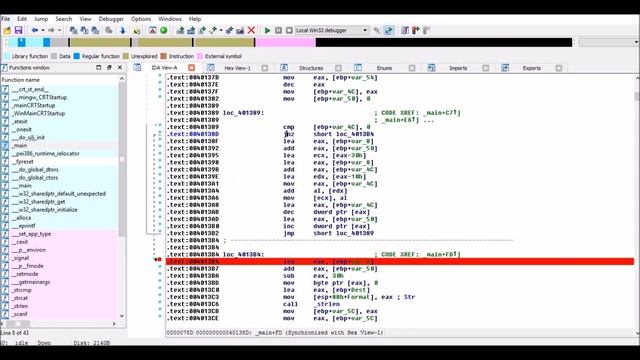The image size is (640, 360).
Task: Close the Imports tab
Action: click(485, 68)
